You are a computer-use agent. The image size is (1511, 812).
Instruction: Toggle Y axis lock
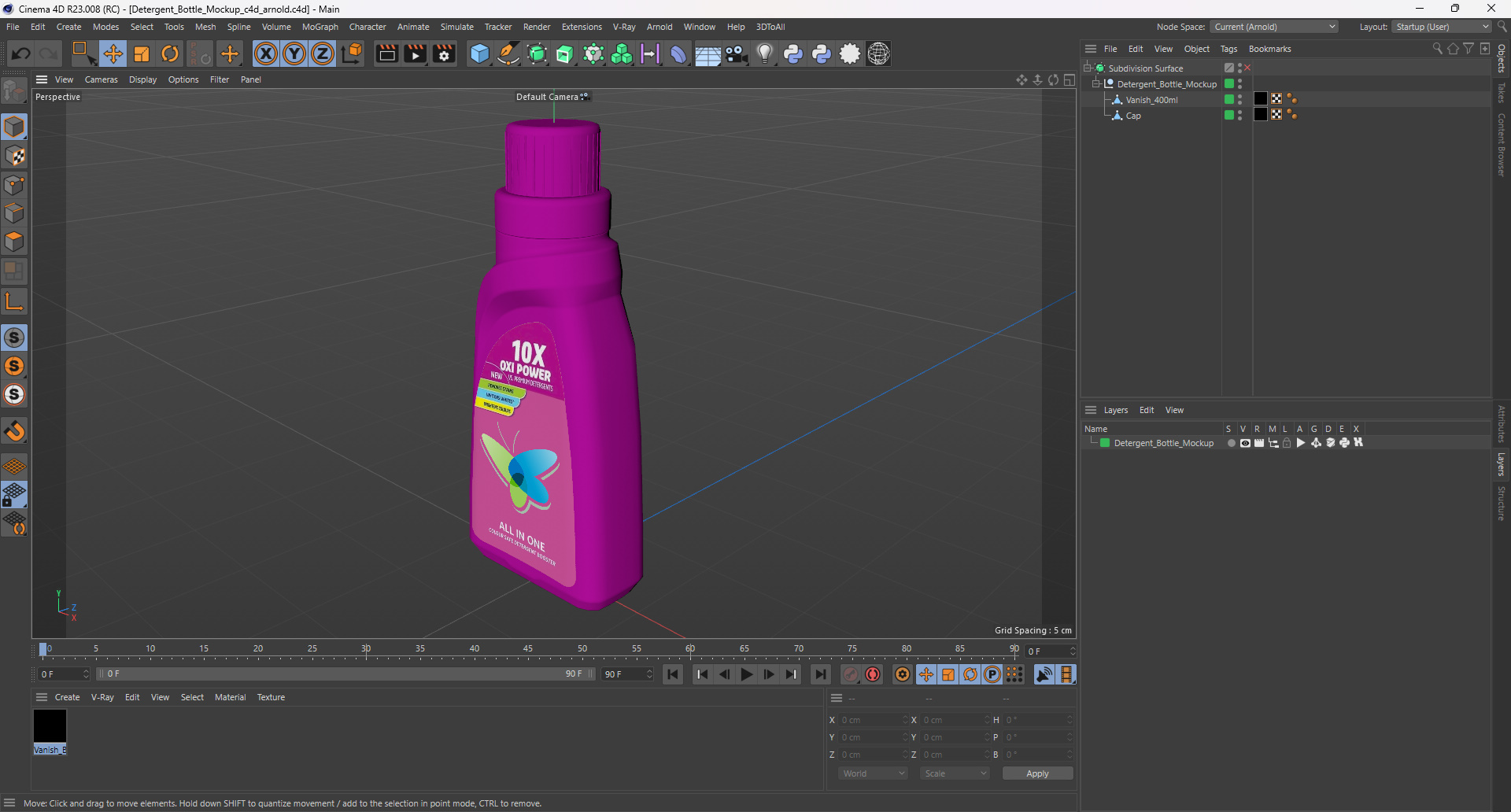[x=294, y=54]
